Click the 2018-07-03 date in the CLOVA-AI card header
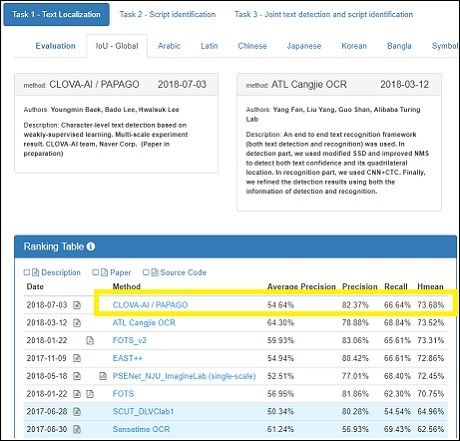Image resolution: width=460 pixels, height=441 pixels. tap(182, 84)
